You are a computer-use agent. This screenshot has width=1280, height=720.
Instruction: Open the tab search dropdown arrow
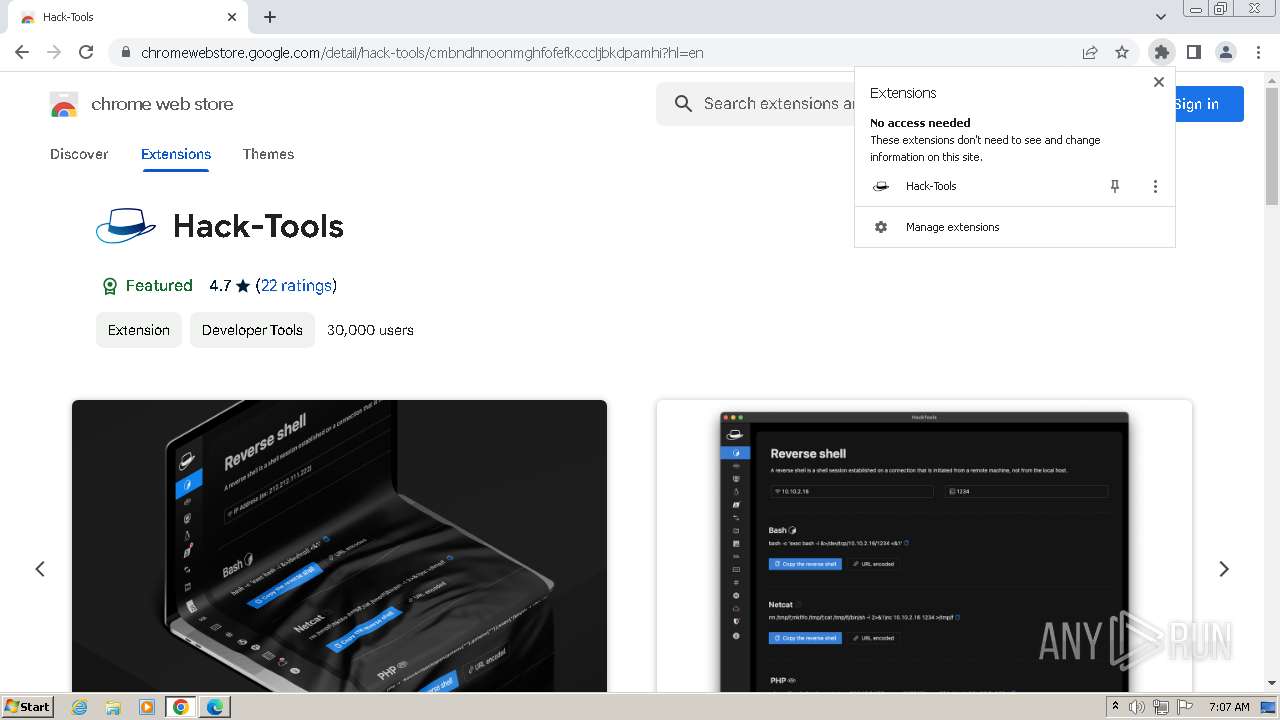1160,17
